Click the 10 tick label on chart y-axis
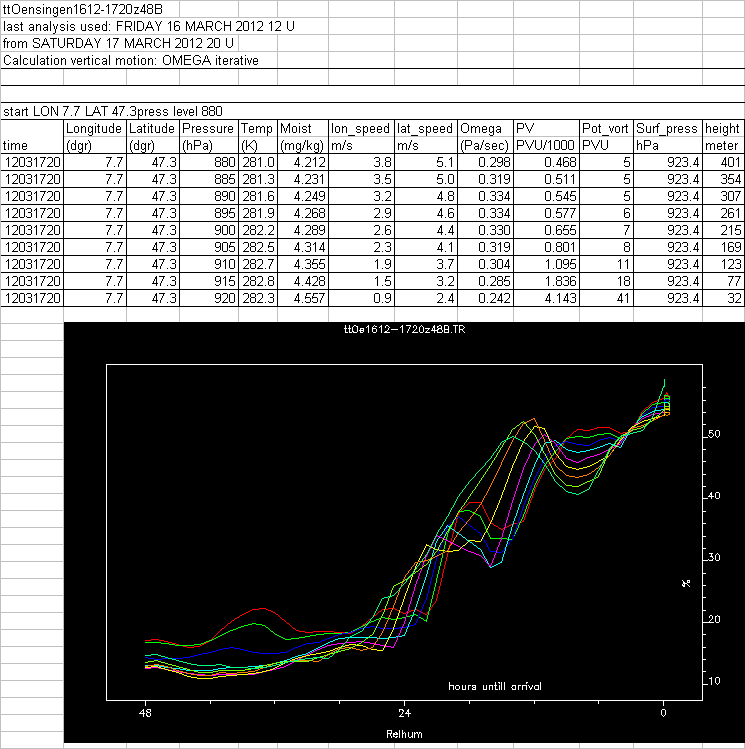This screenshot has height=749, width=745. coord(714,681)
